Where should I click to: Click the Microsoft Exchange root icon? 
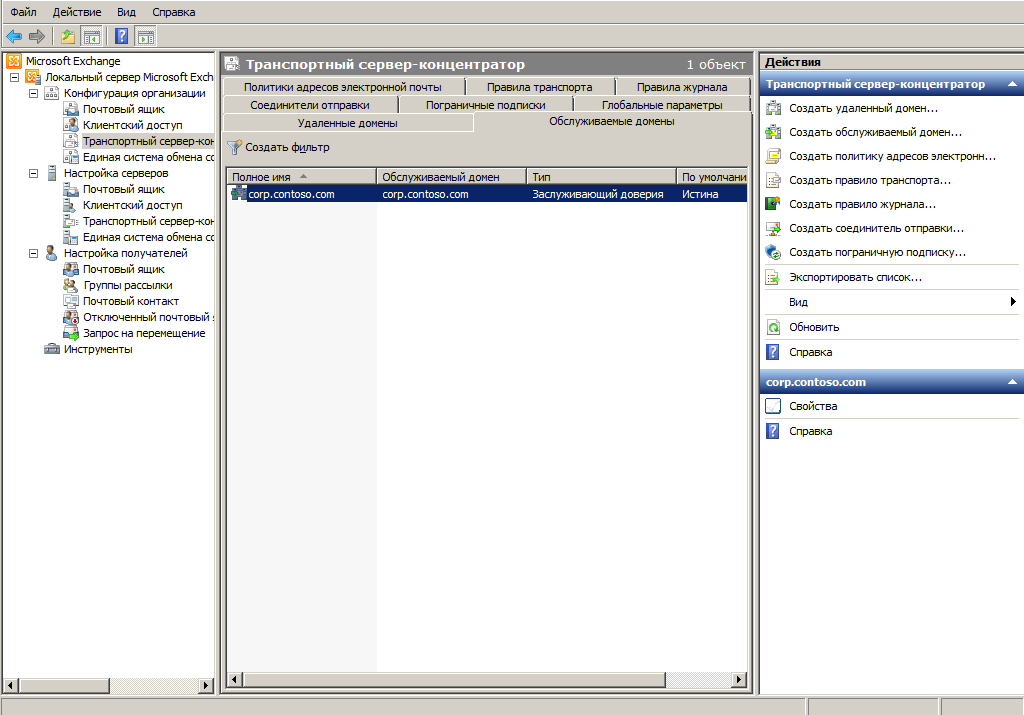[14, 61]
